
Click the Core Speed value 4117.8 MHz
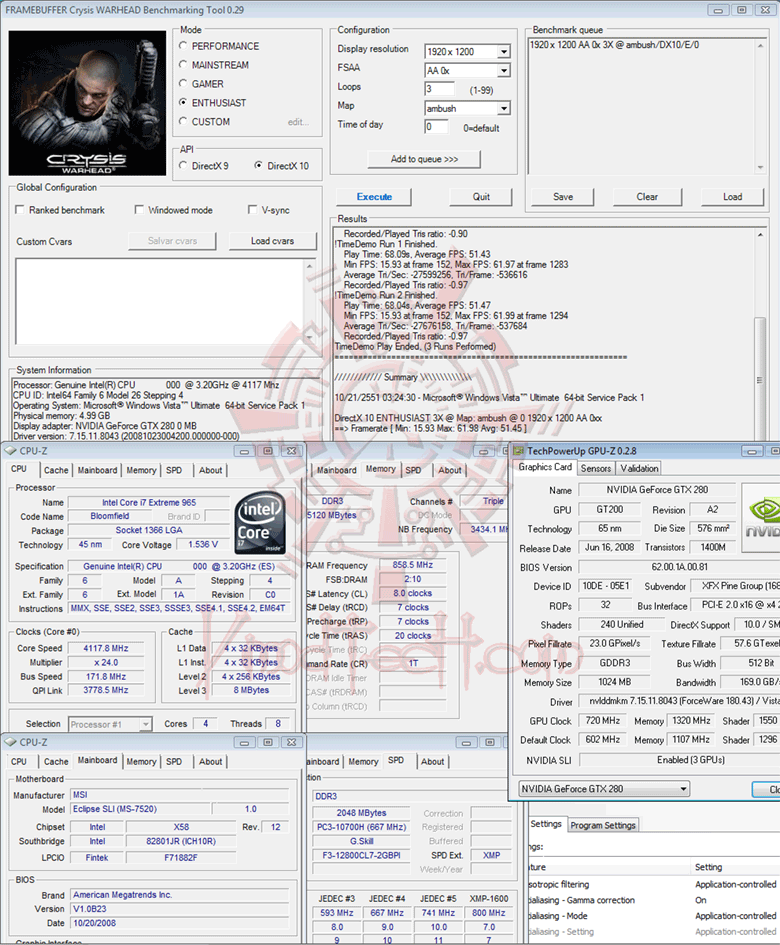tap(105, 648)
